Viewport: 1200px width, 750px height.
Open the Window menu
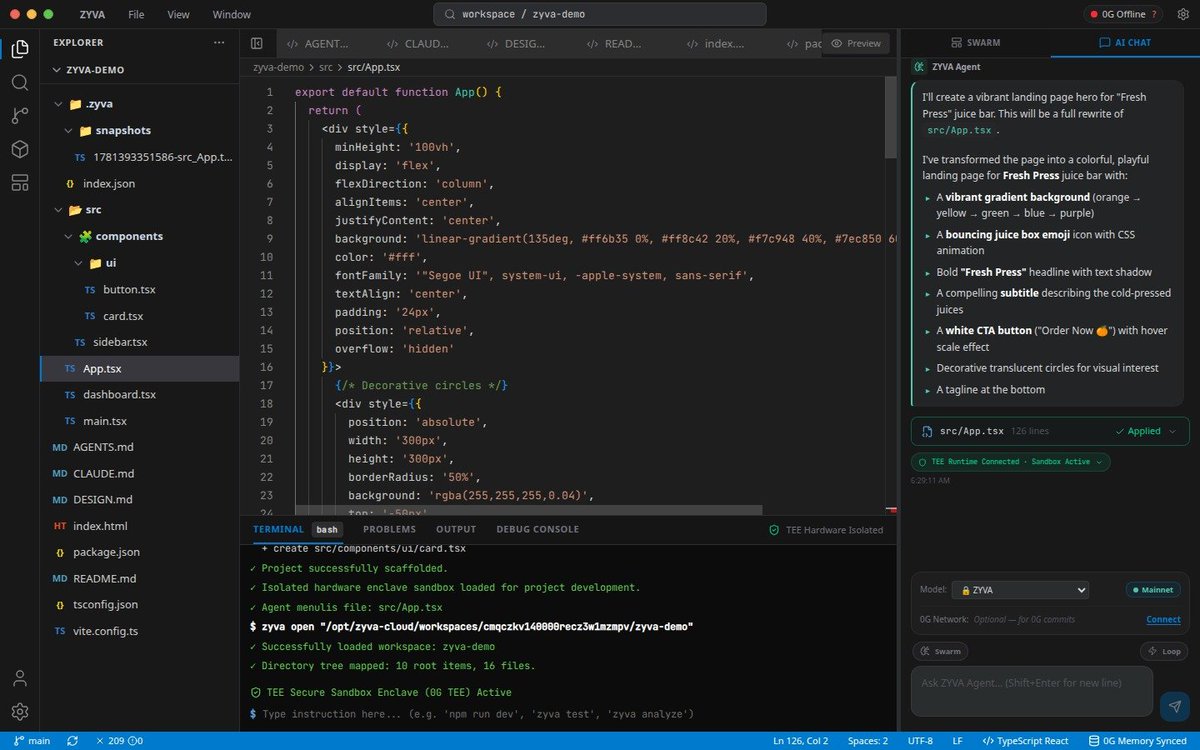coord(233,14)
